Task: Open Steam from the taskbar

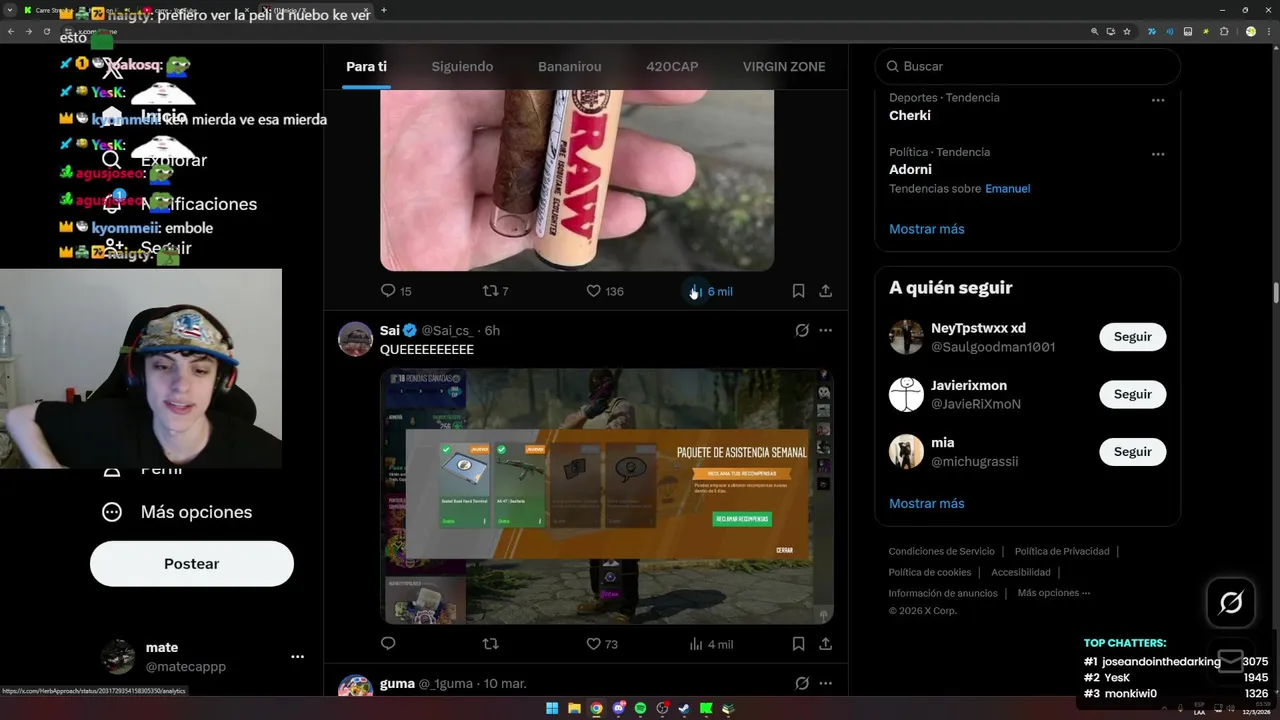Action: click(x=684, y=709)
